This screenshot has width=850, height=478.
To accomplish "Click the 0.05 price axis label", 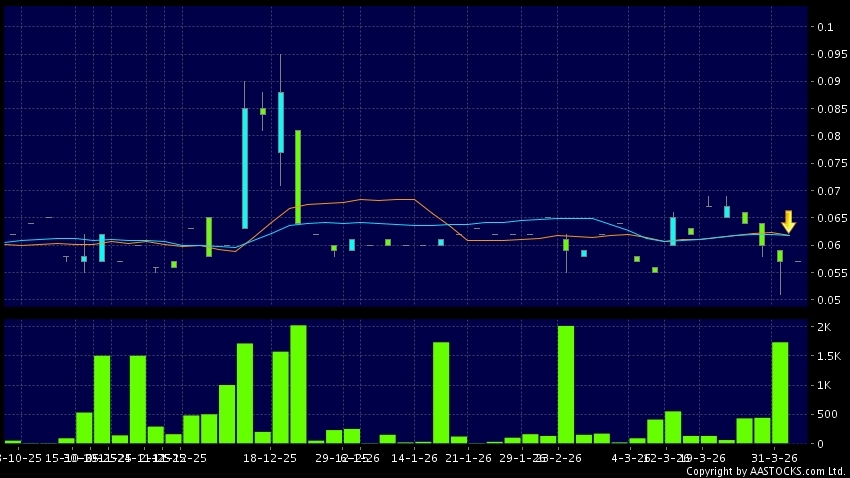I will tap(826, 300).
